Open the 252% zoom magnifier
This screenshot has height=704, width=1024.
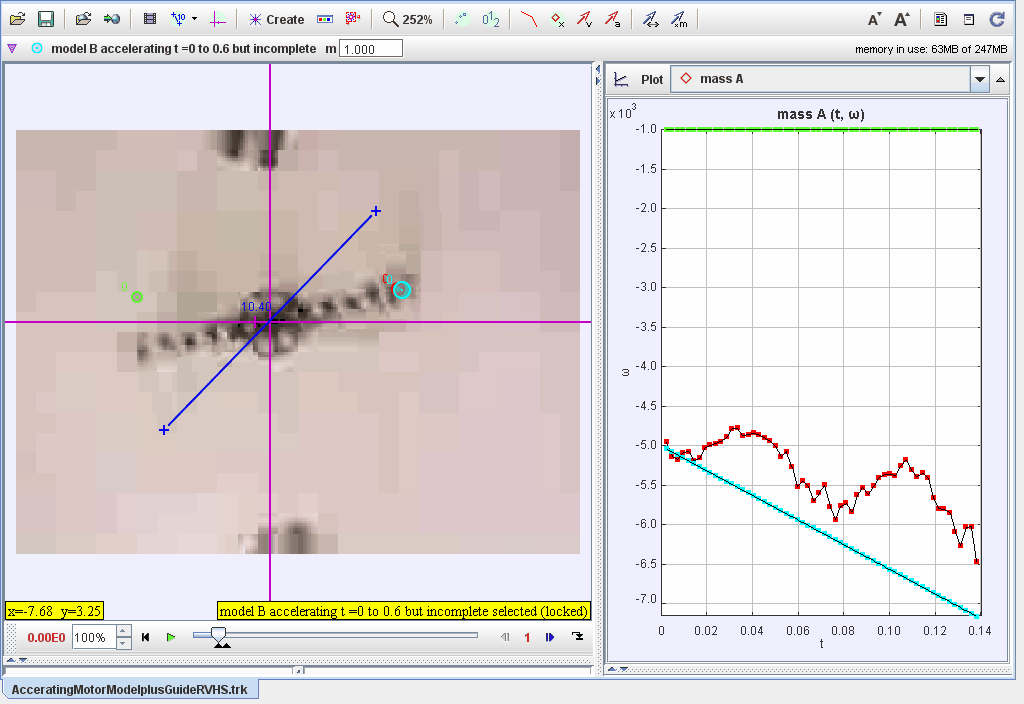tap(408, 20)
